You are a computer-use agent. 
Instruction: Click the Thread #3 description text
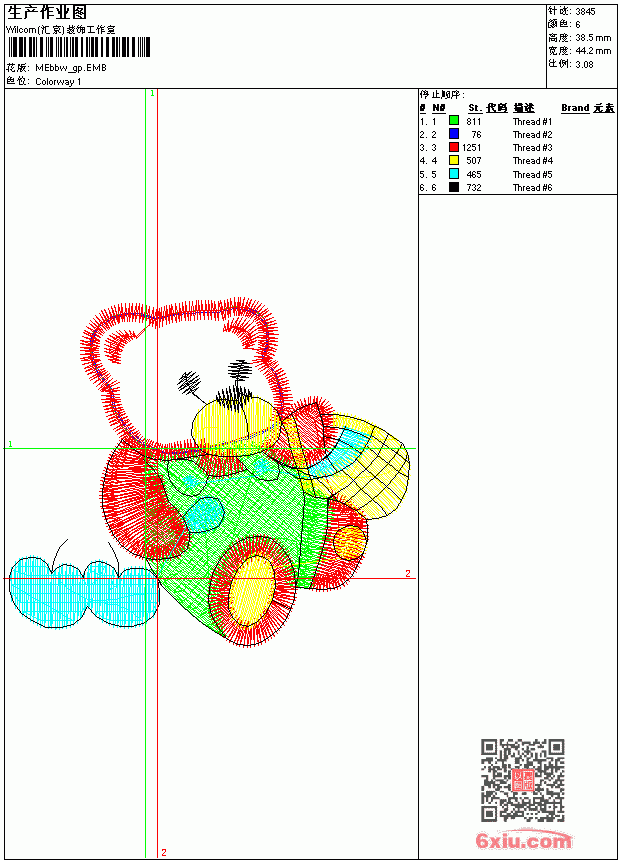pyautogui.click(x=532, y=148)
